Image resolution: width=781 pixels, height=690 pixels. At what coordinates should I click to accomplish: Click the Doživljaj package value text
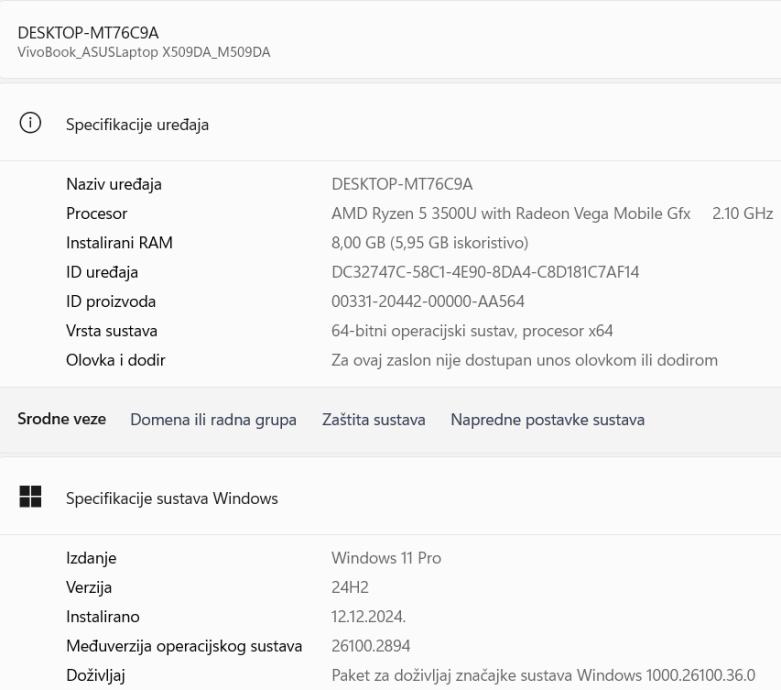click(542, 675)
